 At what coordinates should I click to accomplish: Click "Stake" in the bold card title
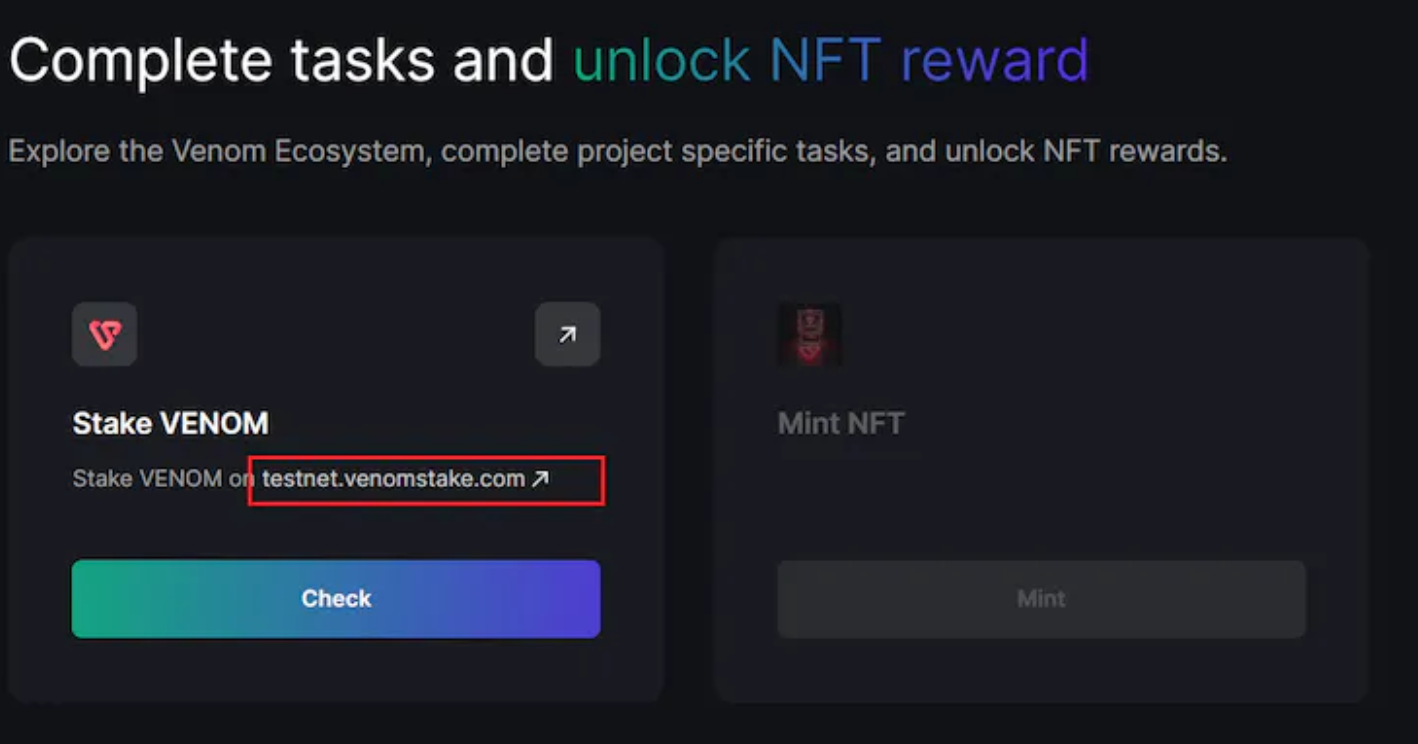point(104,423)
